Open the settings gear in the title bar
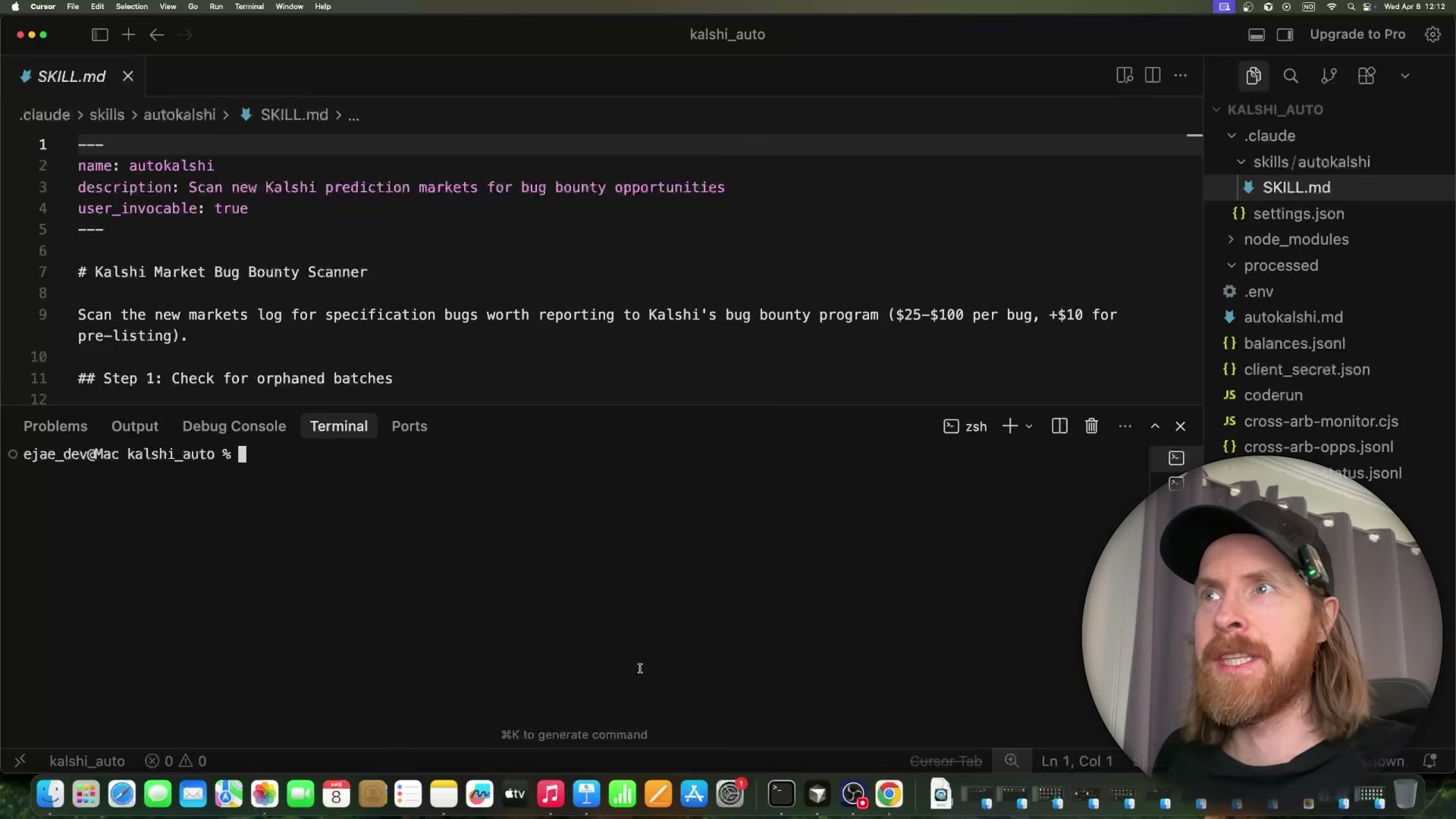 (1432, 35)
